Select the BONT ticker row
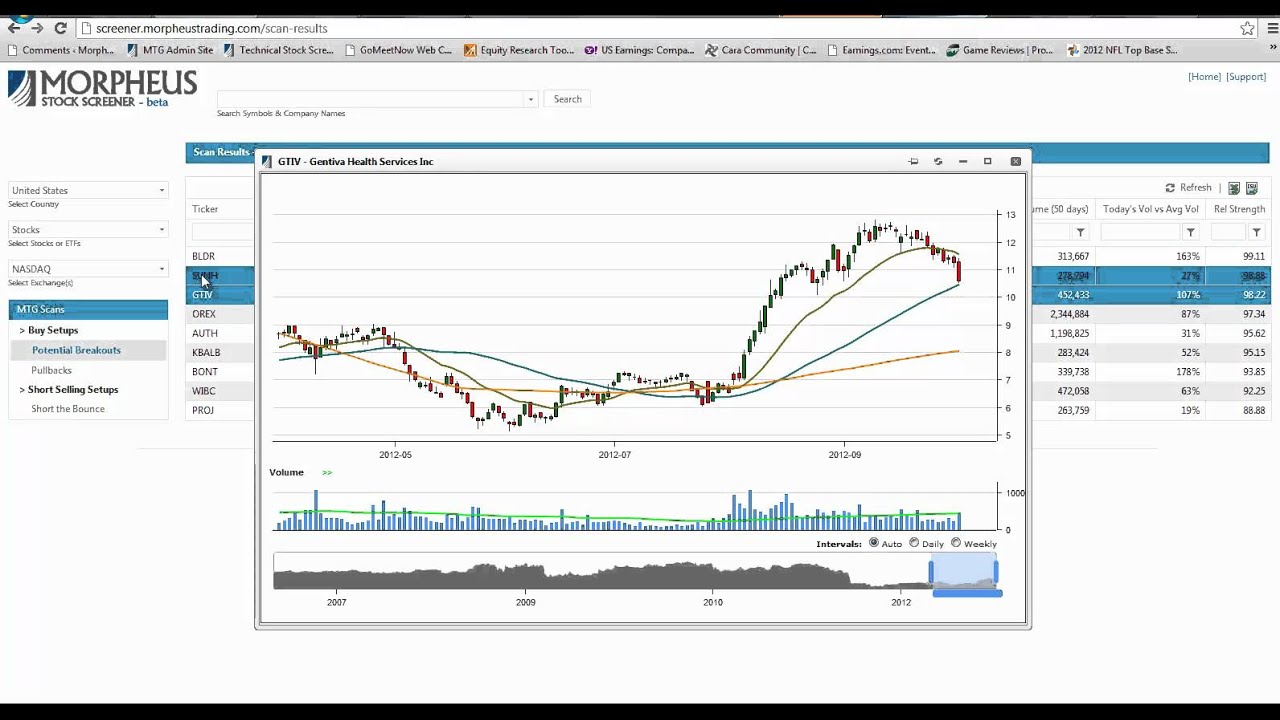 tap(204, 371)
